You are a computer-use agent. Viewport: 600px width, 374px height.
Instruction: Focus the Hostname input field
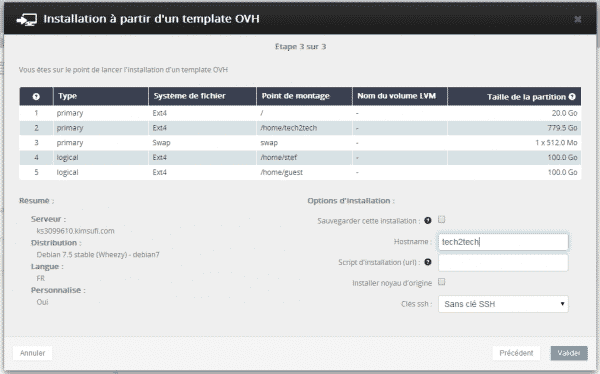pos(503,242)
